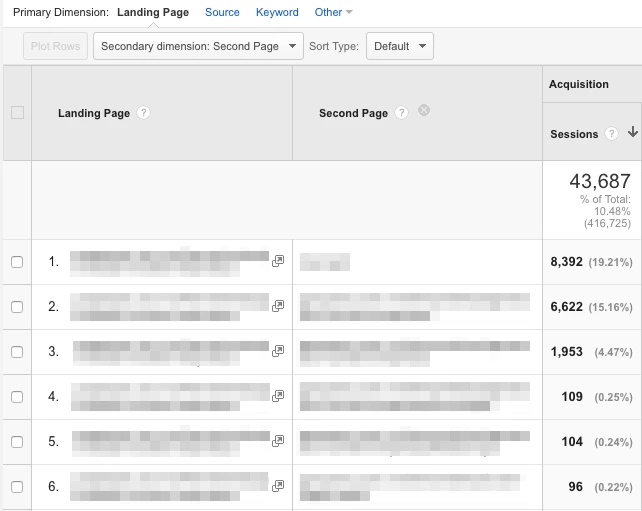
Task: Check the checkbox for row 4
Action: point(17,397)
